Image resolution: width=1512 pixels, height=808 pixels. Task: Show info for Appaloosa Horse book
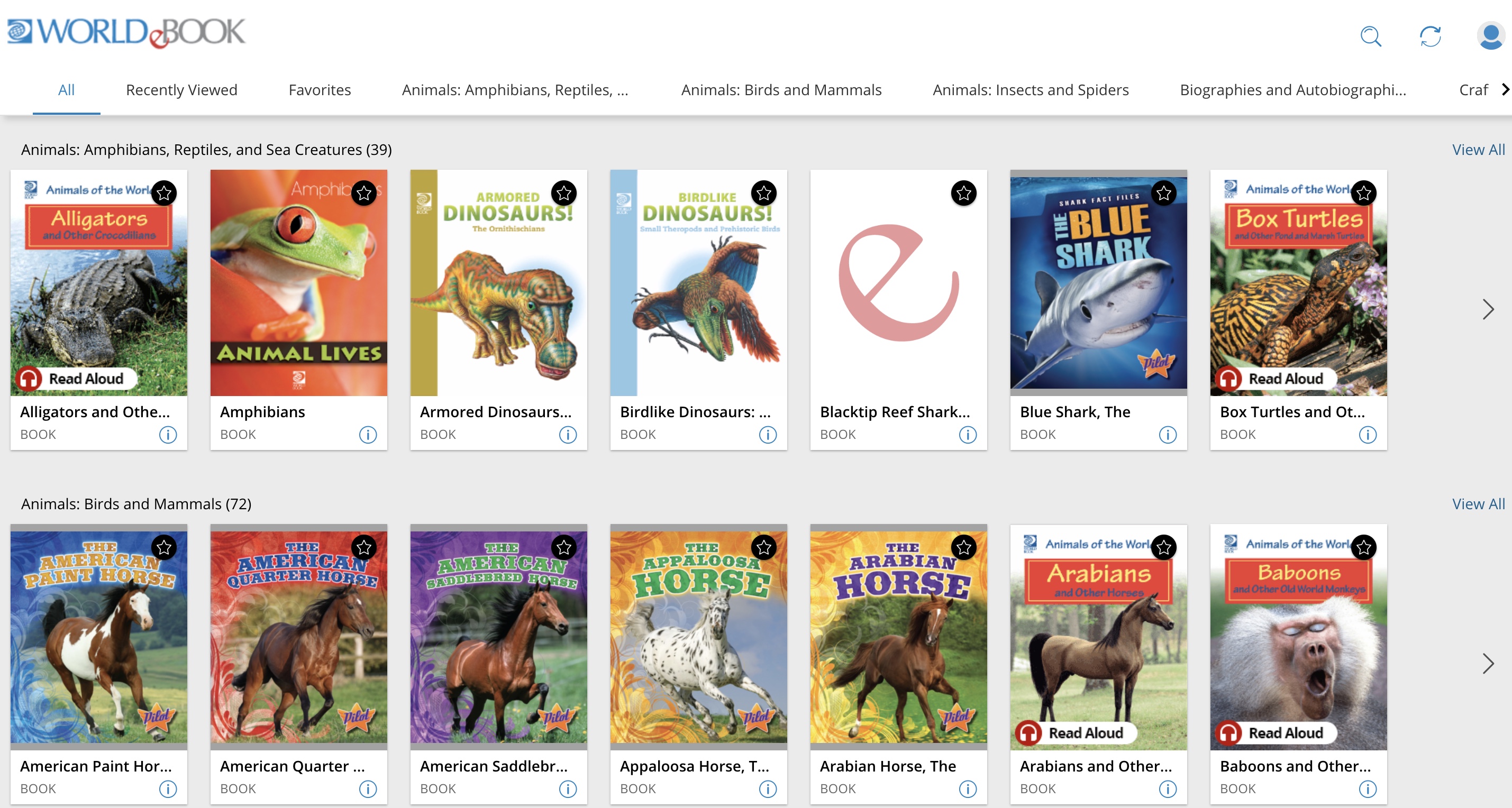[768, 789]
